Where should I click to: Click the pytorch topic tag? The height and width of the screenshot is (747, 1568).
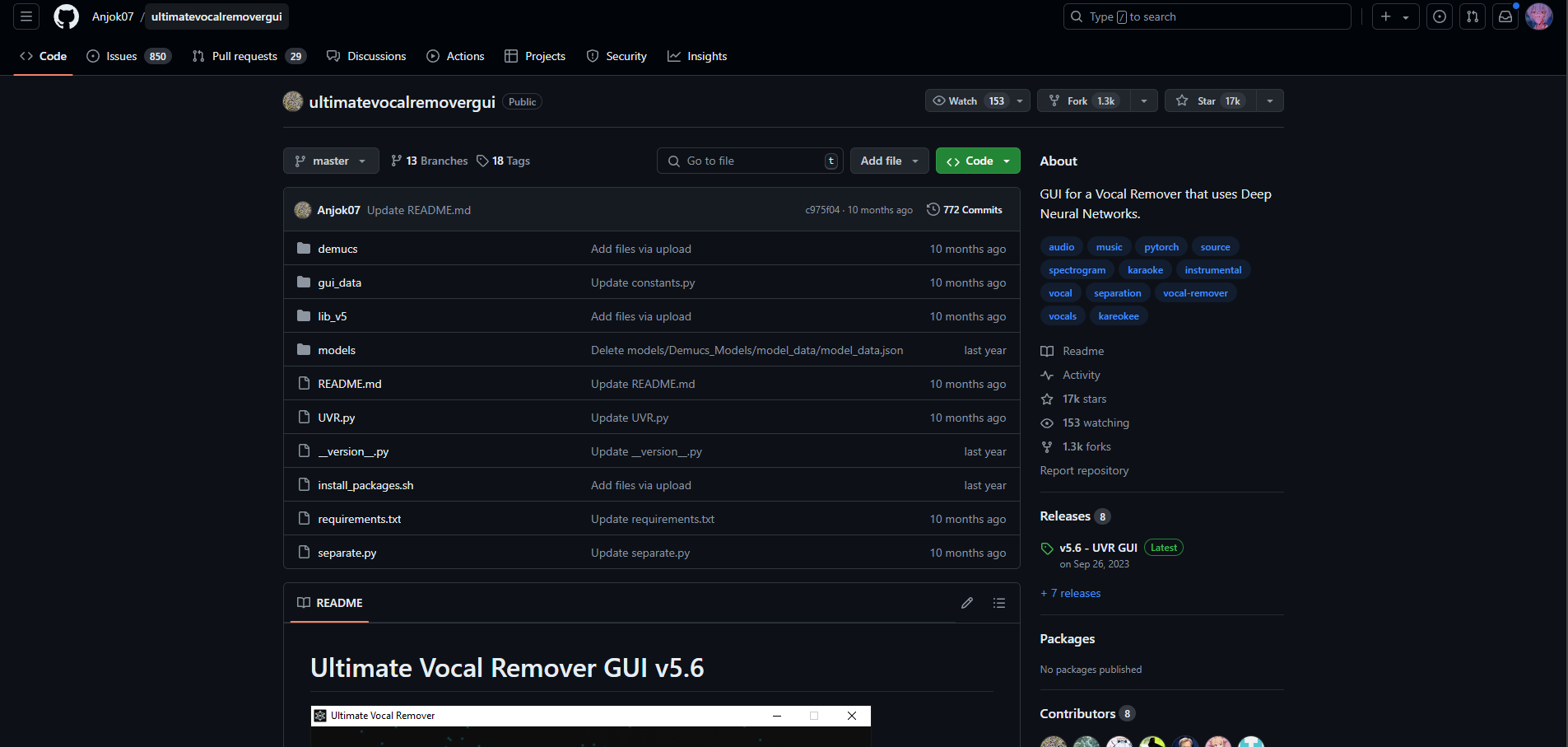1161,247
